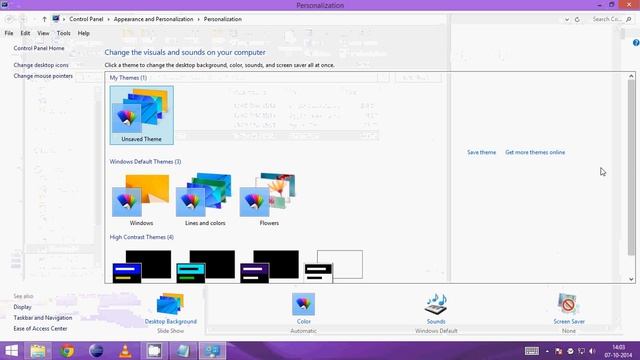640x360 pixels.
Task: Open the View menu
Action: coord(43,33)
